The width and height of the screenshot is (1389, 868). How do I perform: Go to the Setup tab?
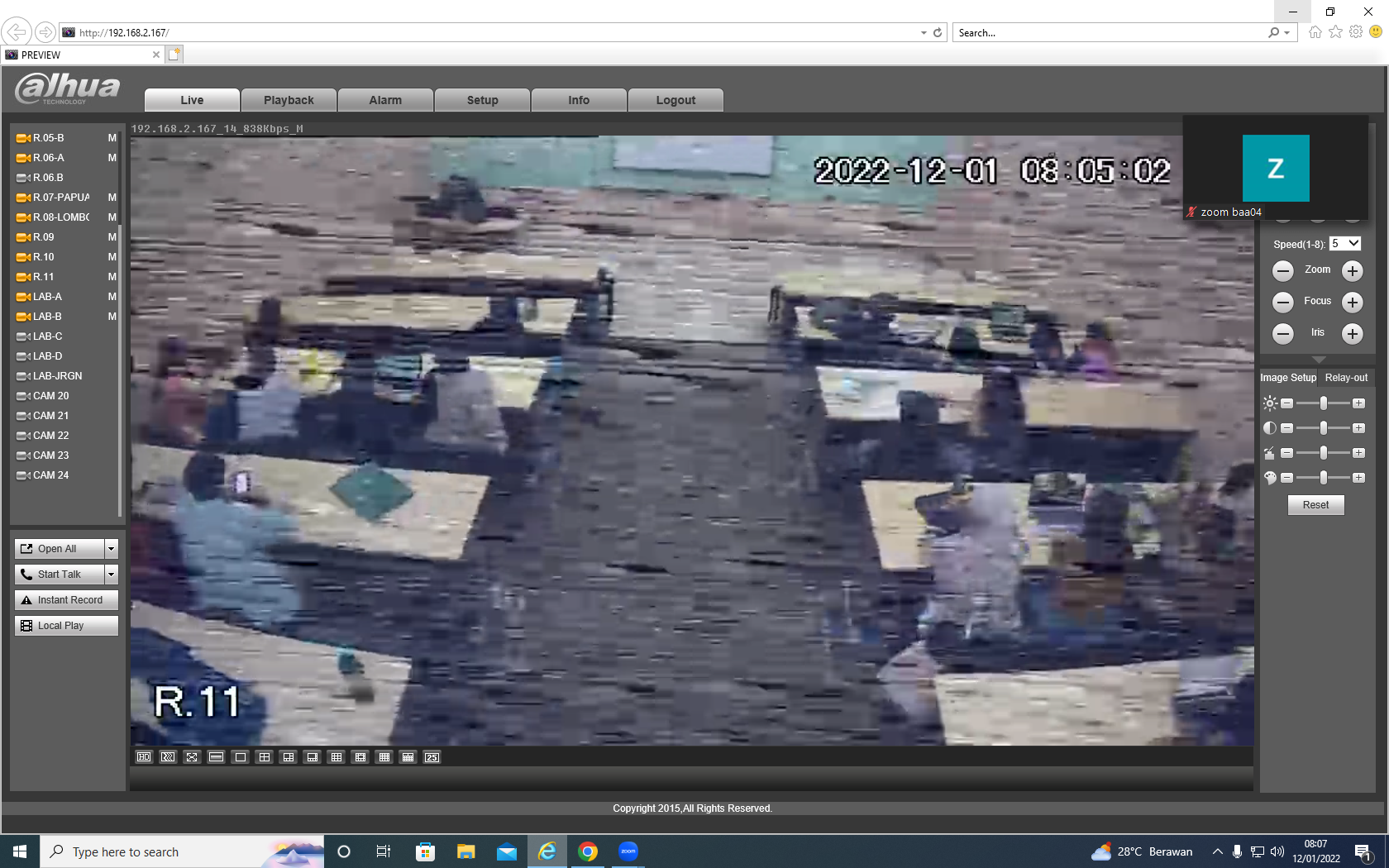482,100
